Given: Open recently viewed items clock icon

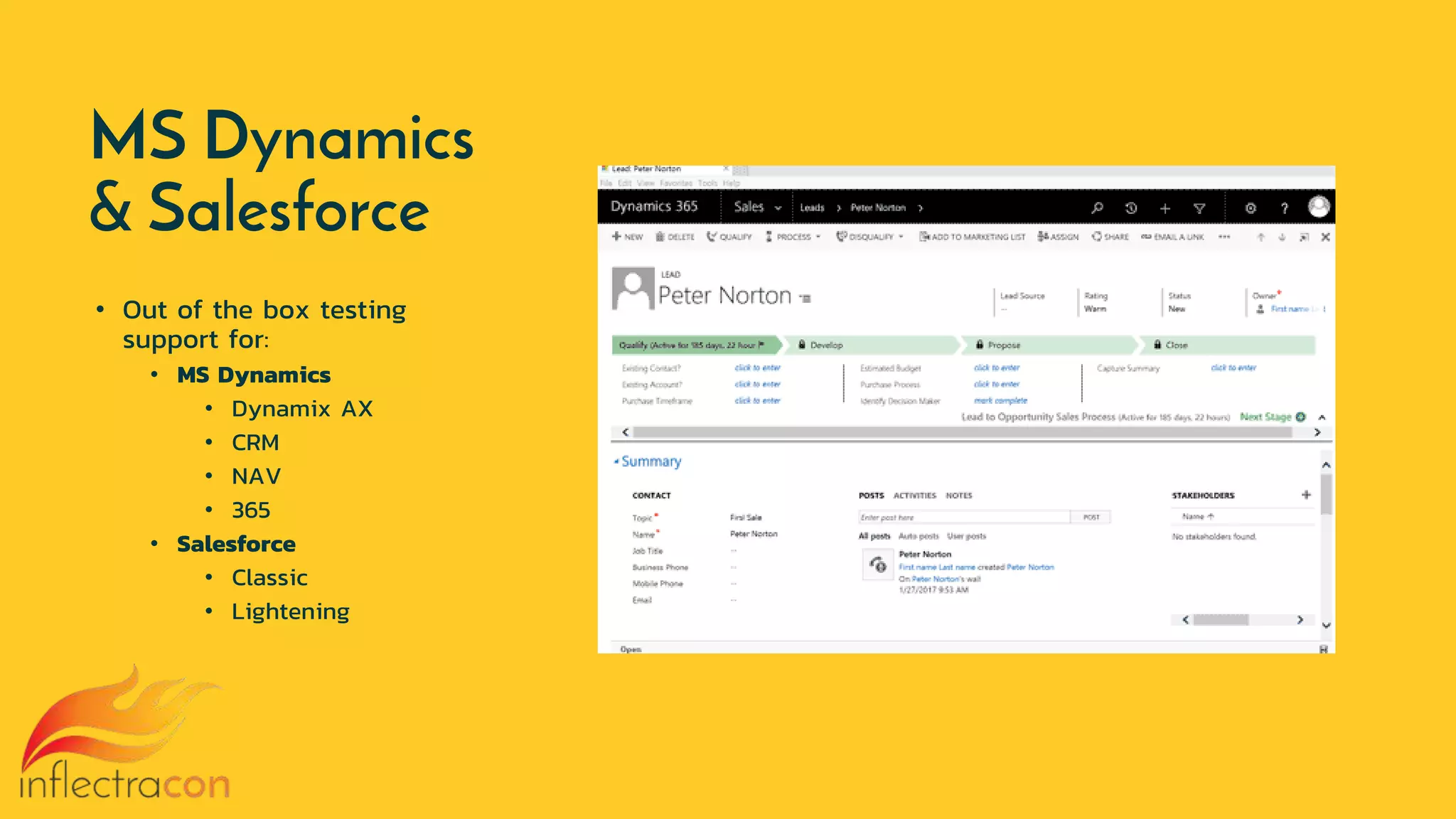Looking at the screenshot, I should click(x=1131, y=208).
